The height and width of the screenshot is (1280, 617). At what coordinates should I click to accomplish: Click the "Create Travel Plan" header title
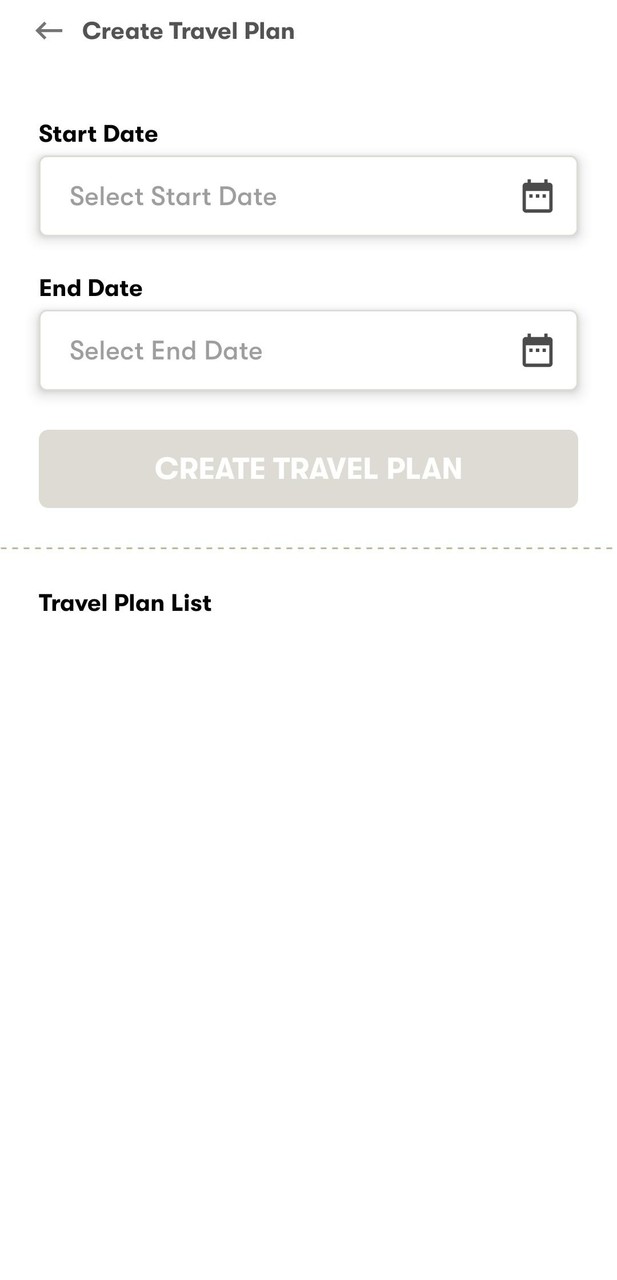(188, 31)
